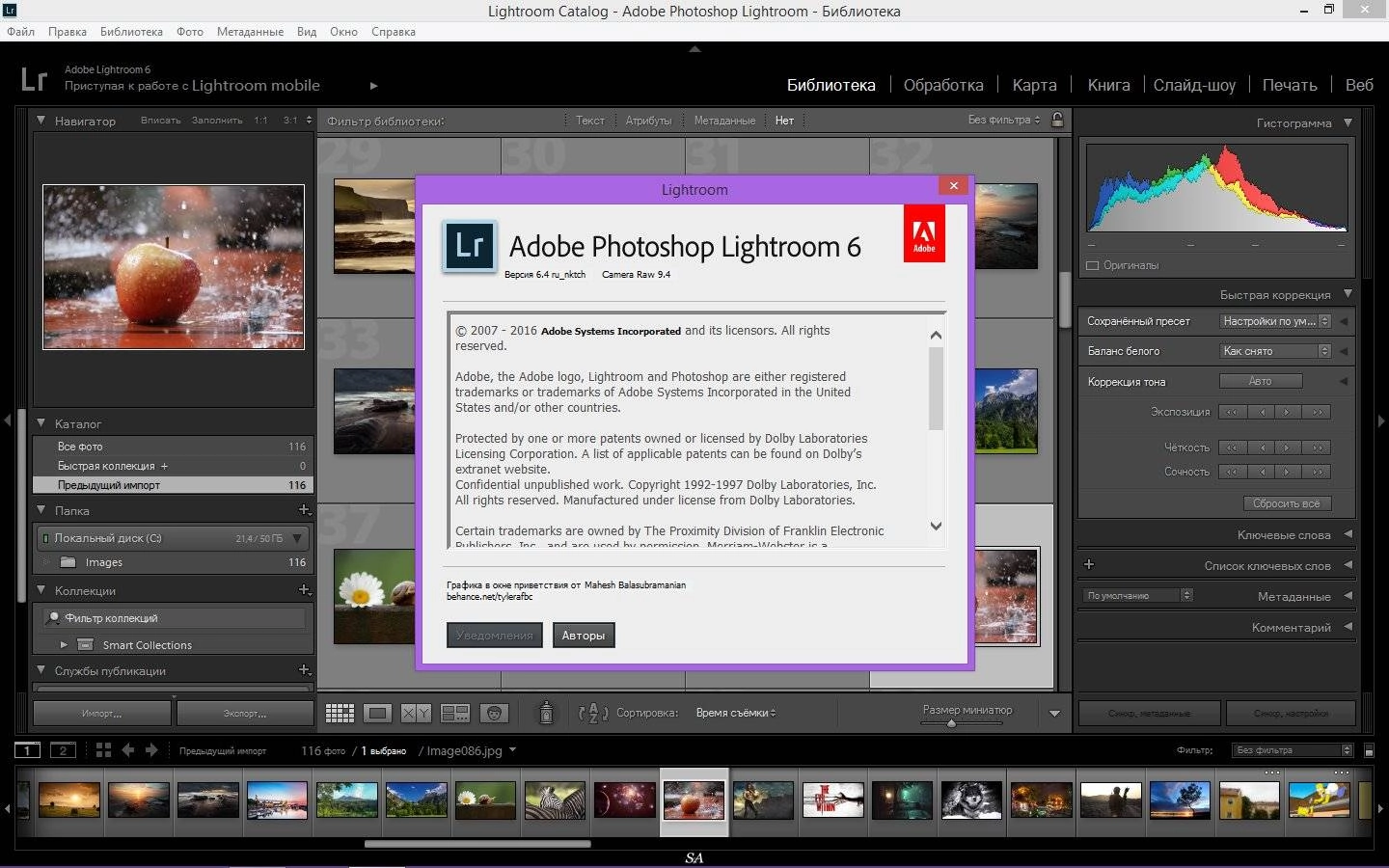The width and height of the screenshot is (1389, 868).
Task: Collapse the Каталог panel
Action: pyautogui.click(x=41, y=422)
